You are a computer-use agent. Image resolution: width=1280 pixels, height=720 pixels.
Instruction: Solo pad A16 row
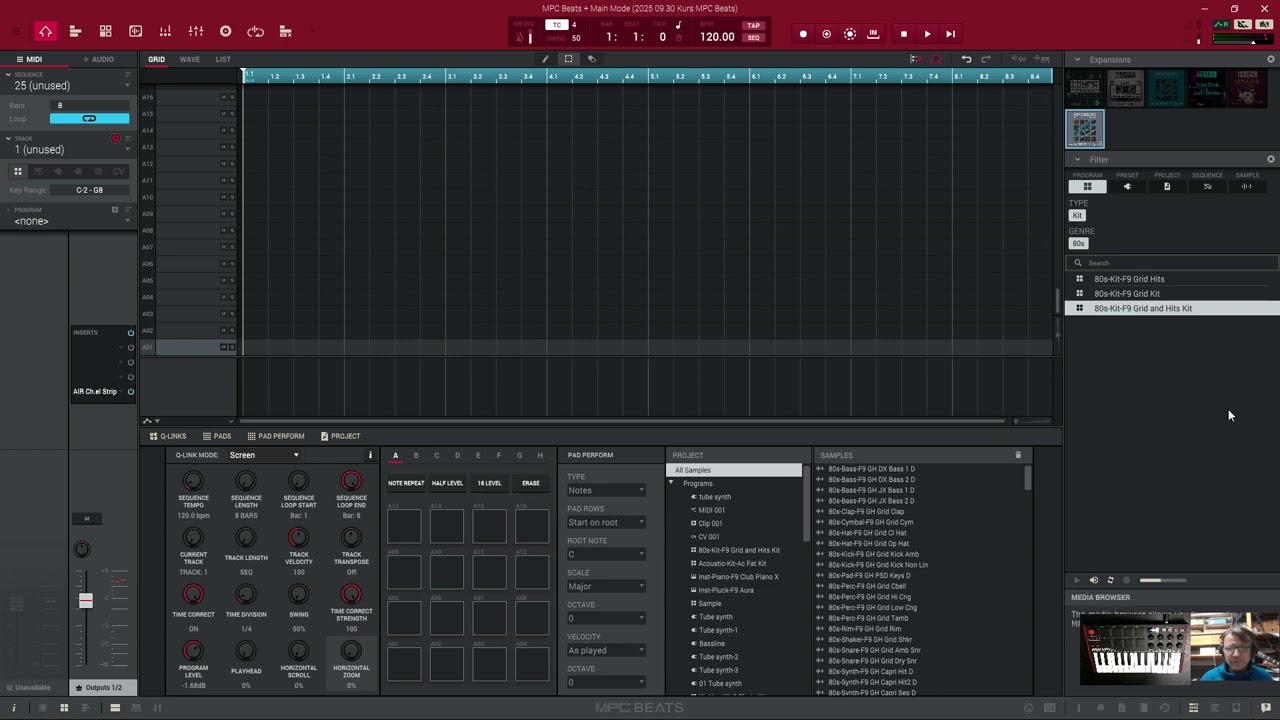point(232,97)
